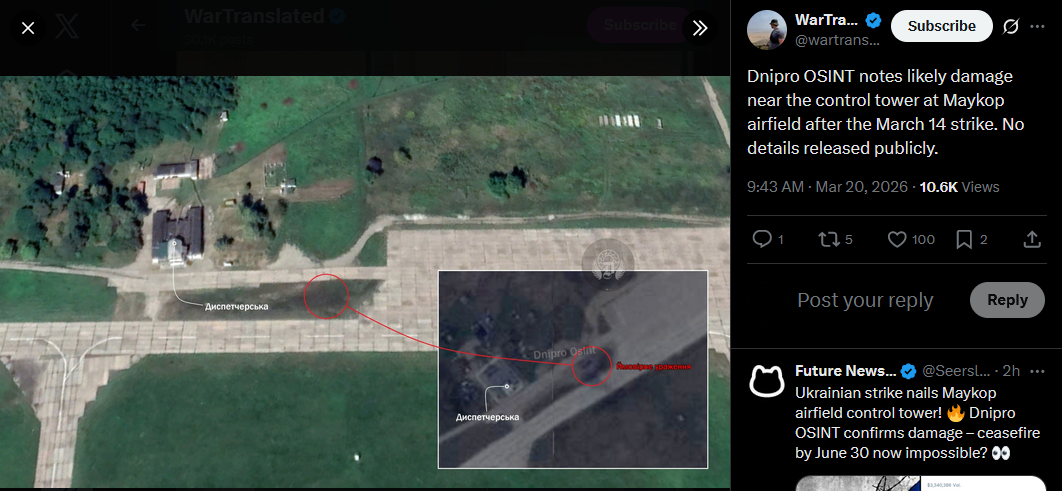Bookmark the post with 2 bookmarks

click(x=964, y=239)
